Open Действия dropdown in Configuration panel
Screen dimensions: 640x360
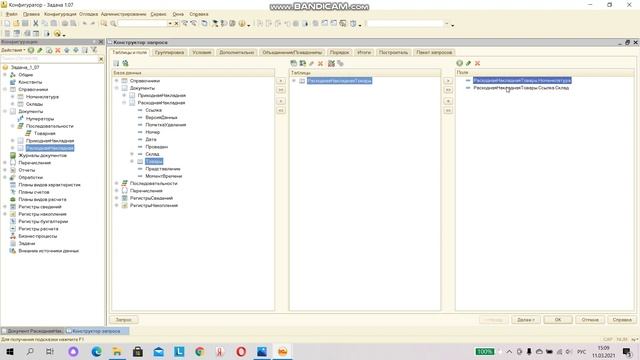point(13,50)
